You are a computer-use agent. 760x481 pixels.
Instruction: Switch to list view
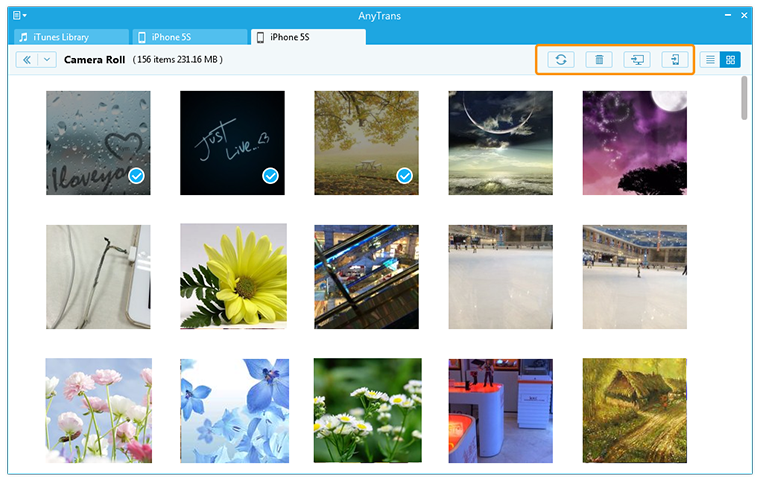[x=711, y=60]
